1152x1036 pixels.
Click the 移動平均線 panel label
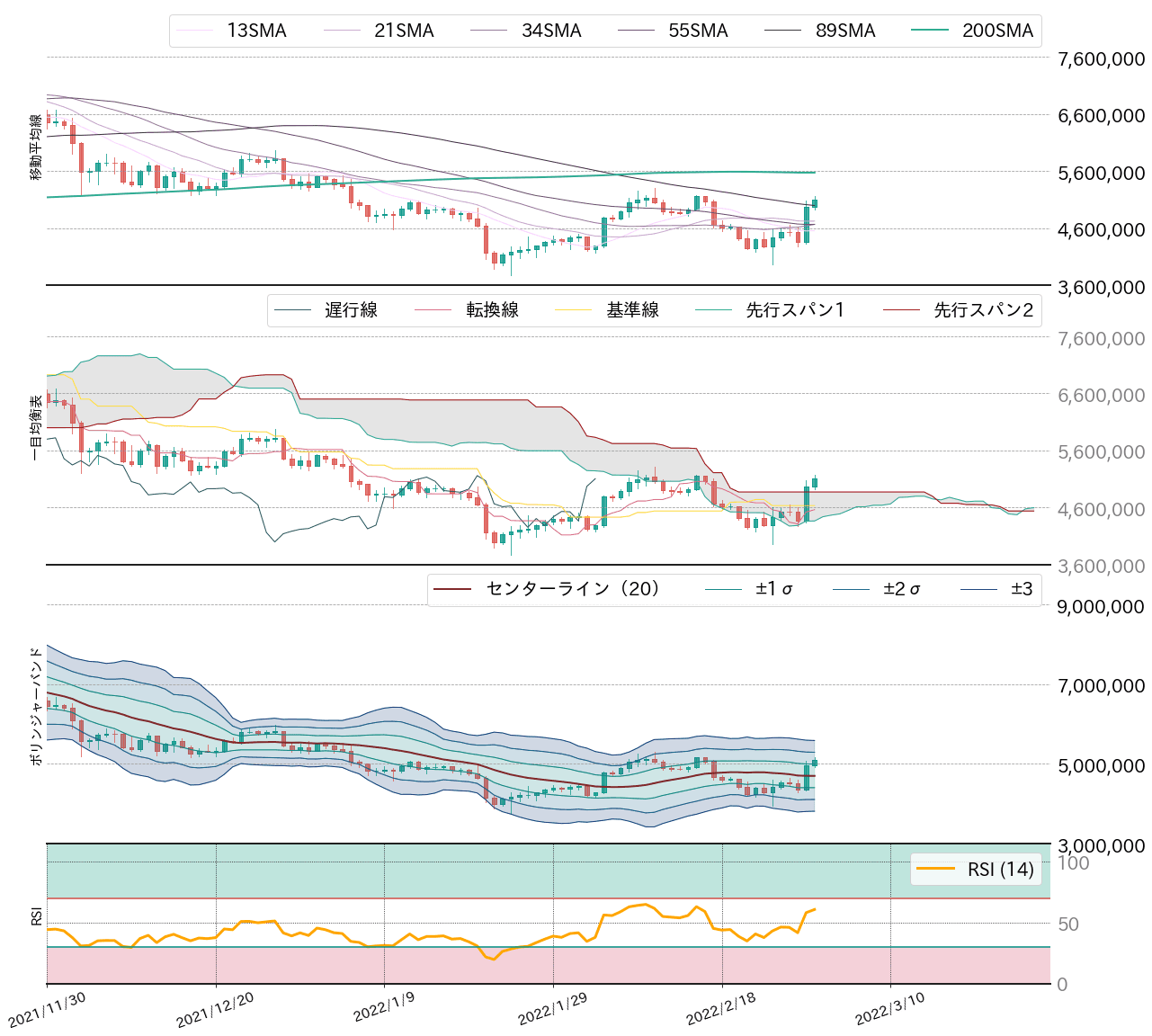pyautogui.click(x=34, y=148)
